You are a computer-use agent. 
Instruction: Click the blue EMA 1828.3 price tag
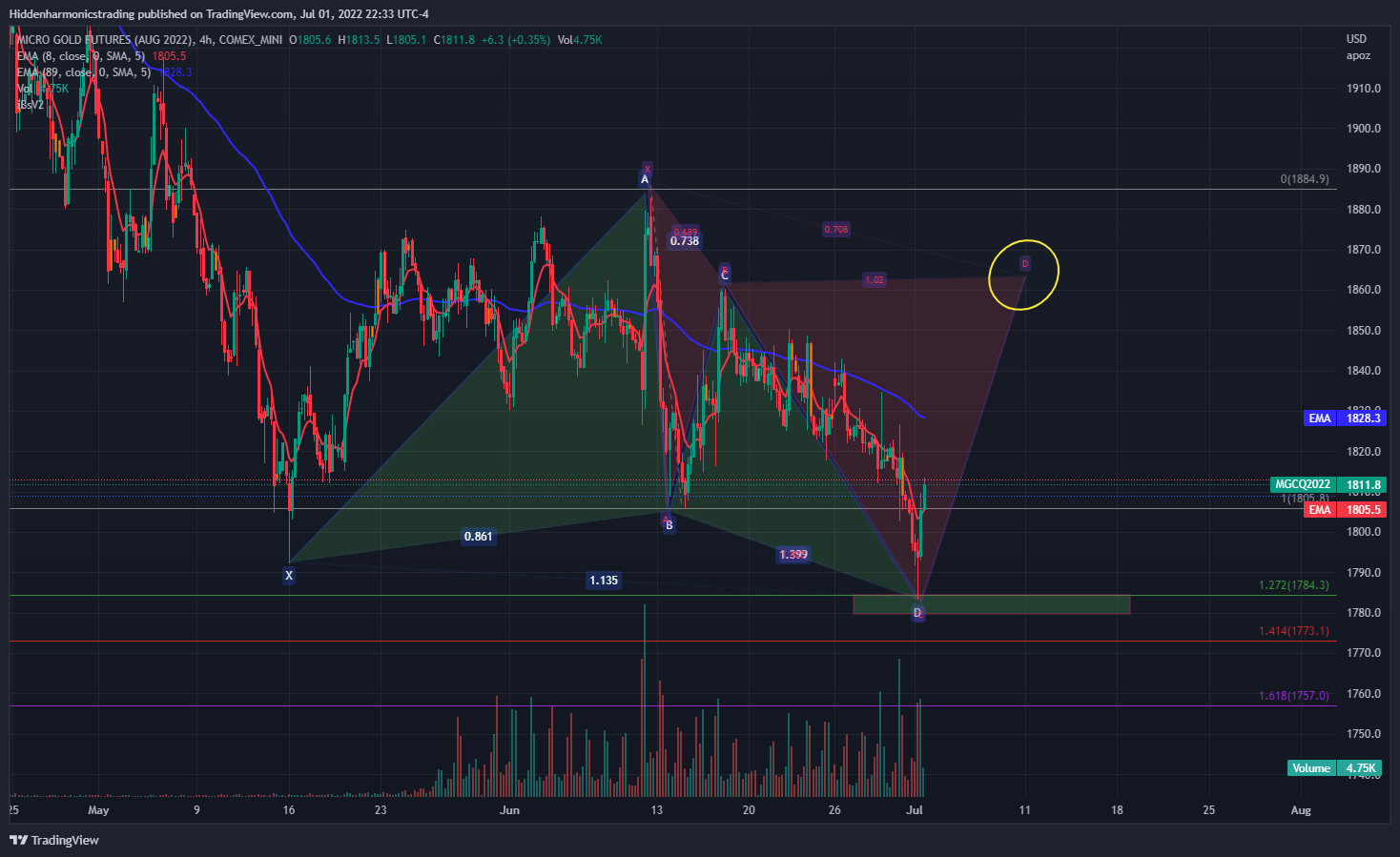1344,418
